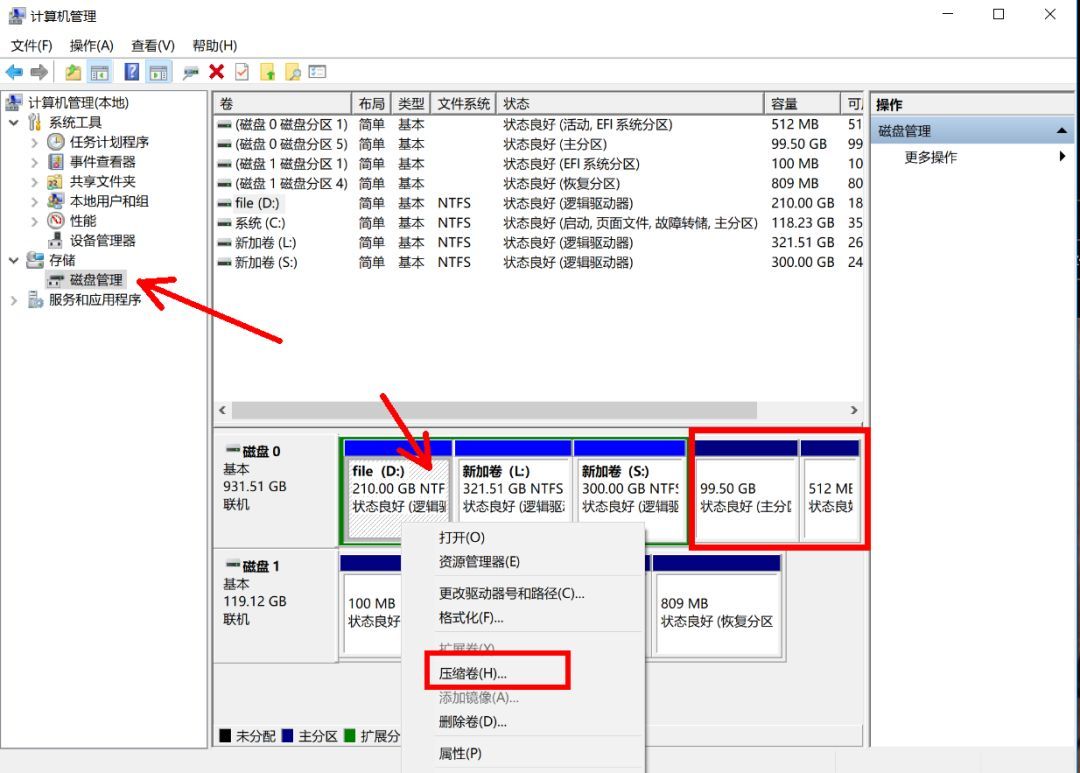This screenshot has width=1080, height=773.
Task: Open the 操作(A) menu
Action: pyautogui.click(x=91, y=46)
